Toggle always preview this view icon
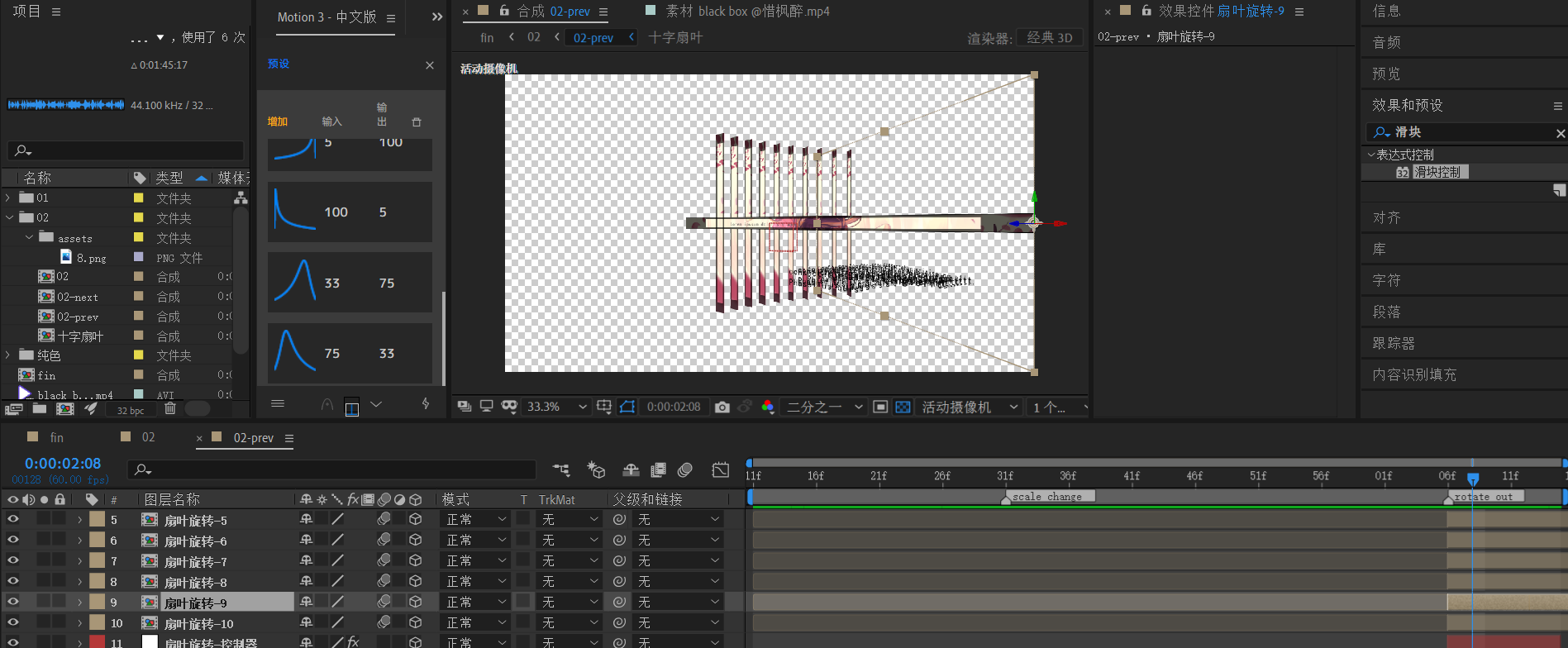 click(x=465, y=406)
